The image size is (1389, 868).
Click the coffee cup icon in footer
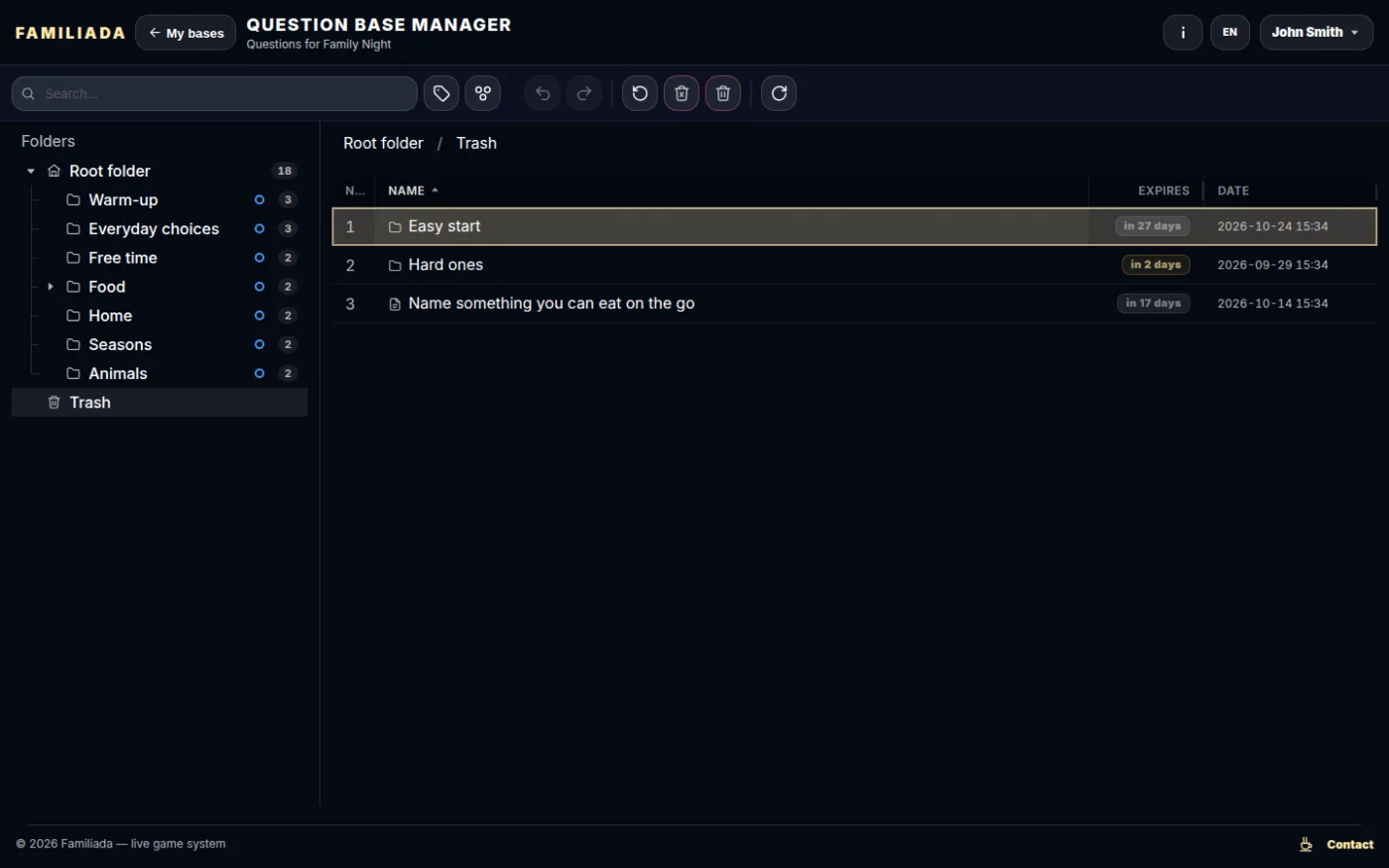click(x=1306, y=844)
